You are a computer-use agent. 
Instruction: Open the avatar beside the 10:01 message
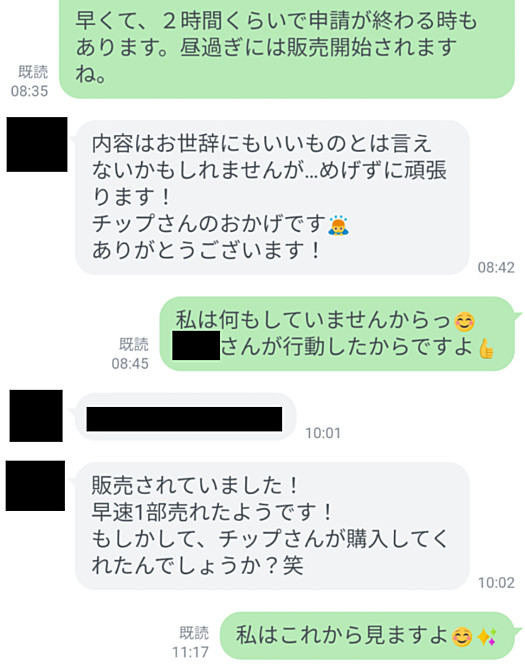pos(36,415)
